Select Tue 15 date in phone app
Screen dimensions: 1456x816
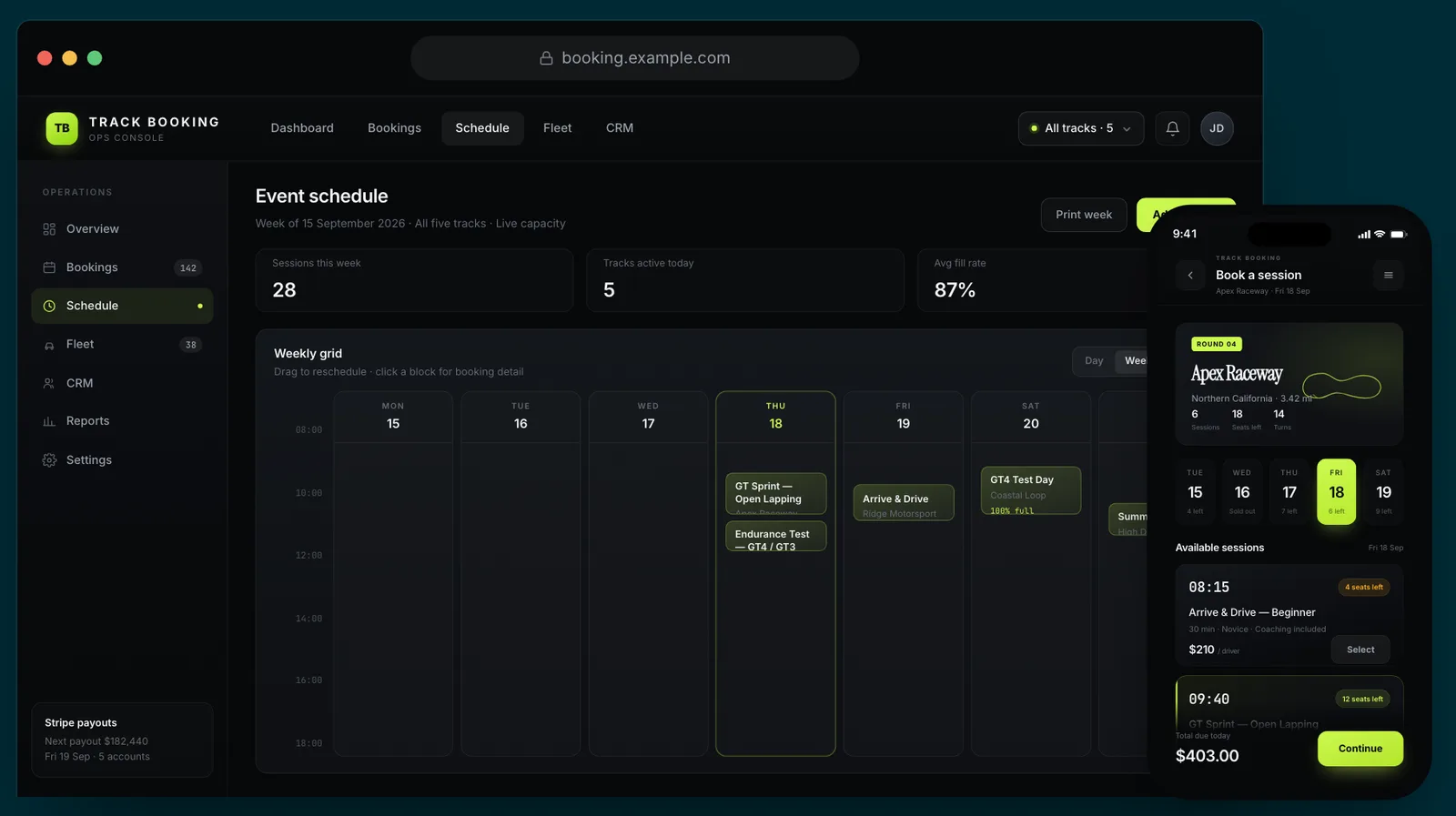click(1195, 492)
